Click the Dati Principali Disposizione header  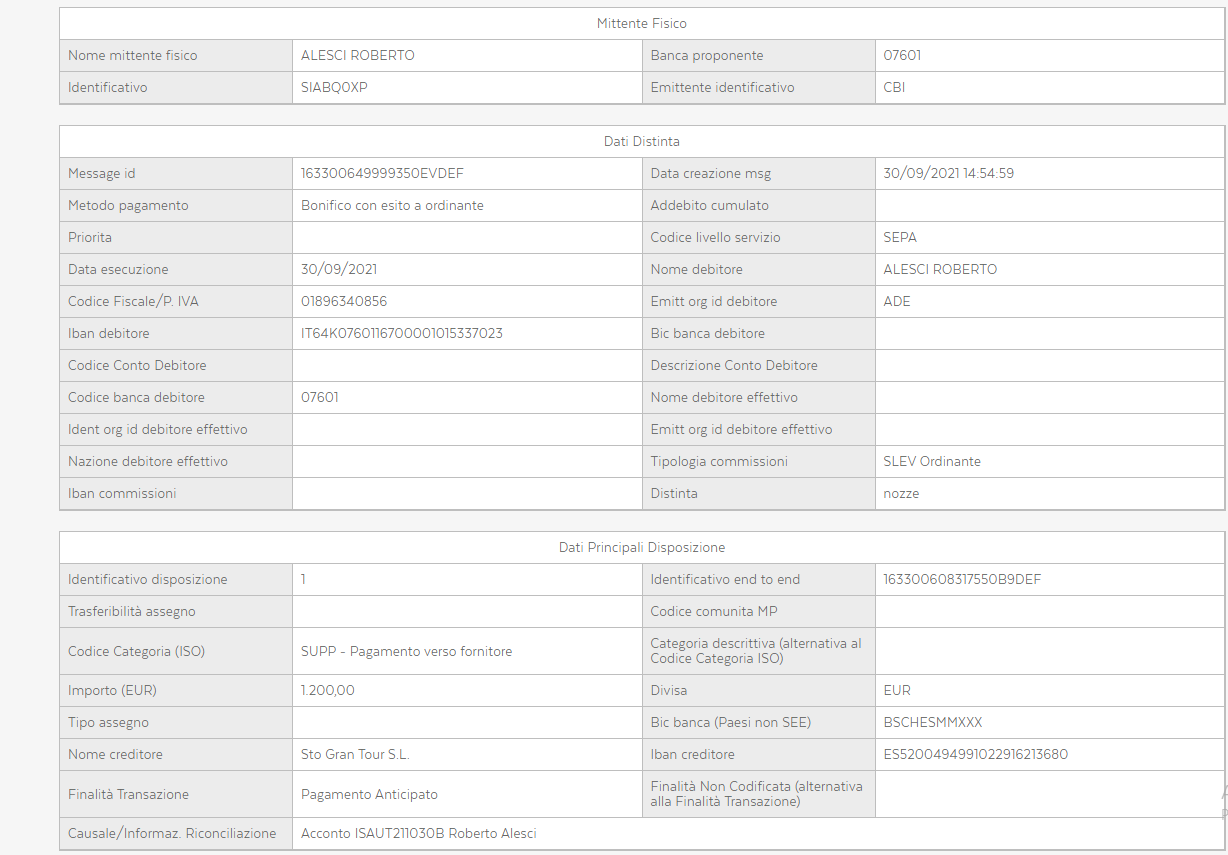pos(641,547)
